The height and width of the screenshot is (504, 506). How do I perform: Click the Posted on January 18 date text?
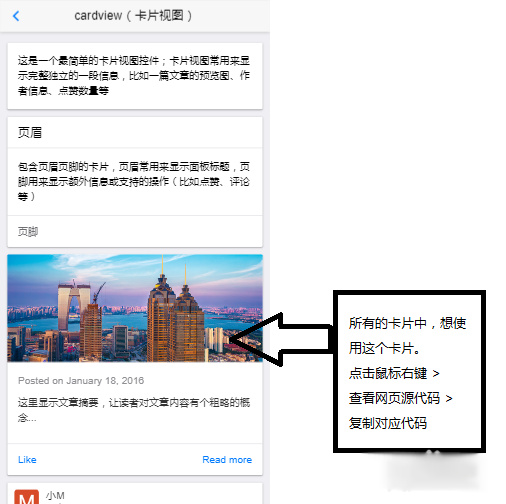coord(81,381)
